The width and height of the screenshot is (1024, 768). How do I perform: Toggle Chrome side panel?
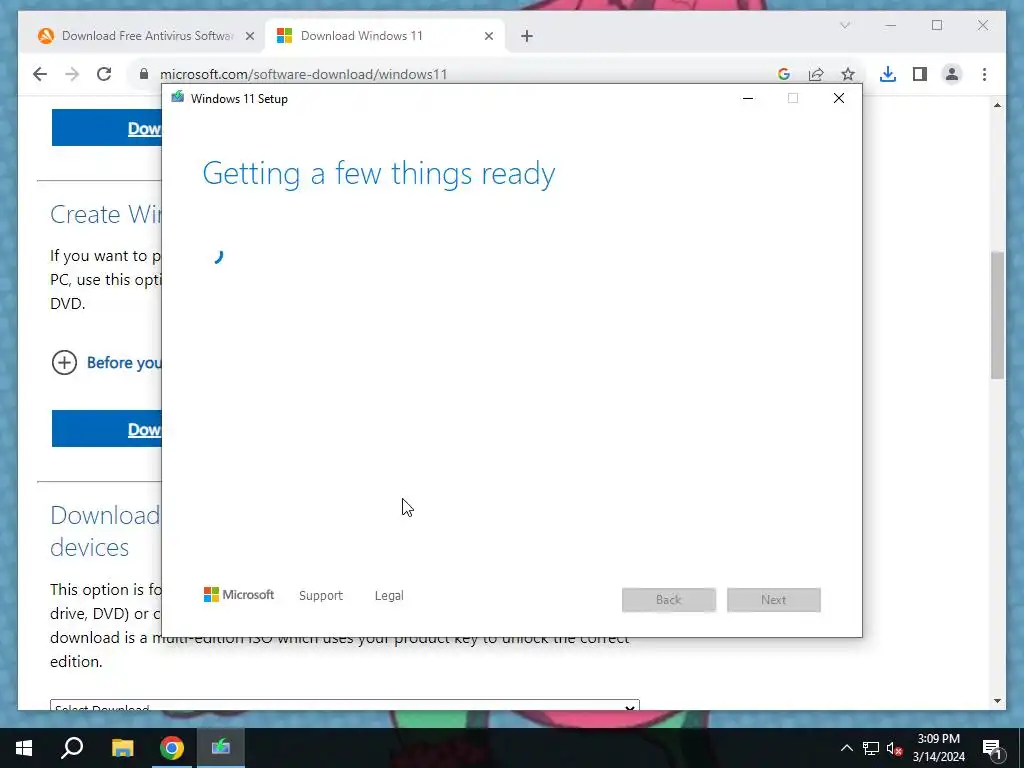920,74
